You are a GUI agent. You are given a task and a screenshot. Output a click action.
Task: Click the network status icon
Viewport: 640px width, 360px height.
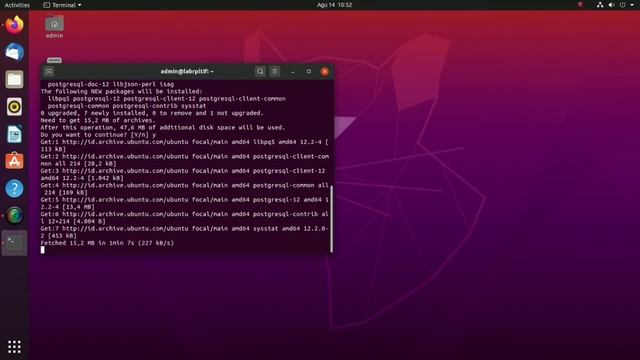pos(600,5)
